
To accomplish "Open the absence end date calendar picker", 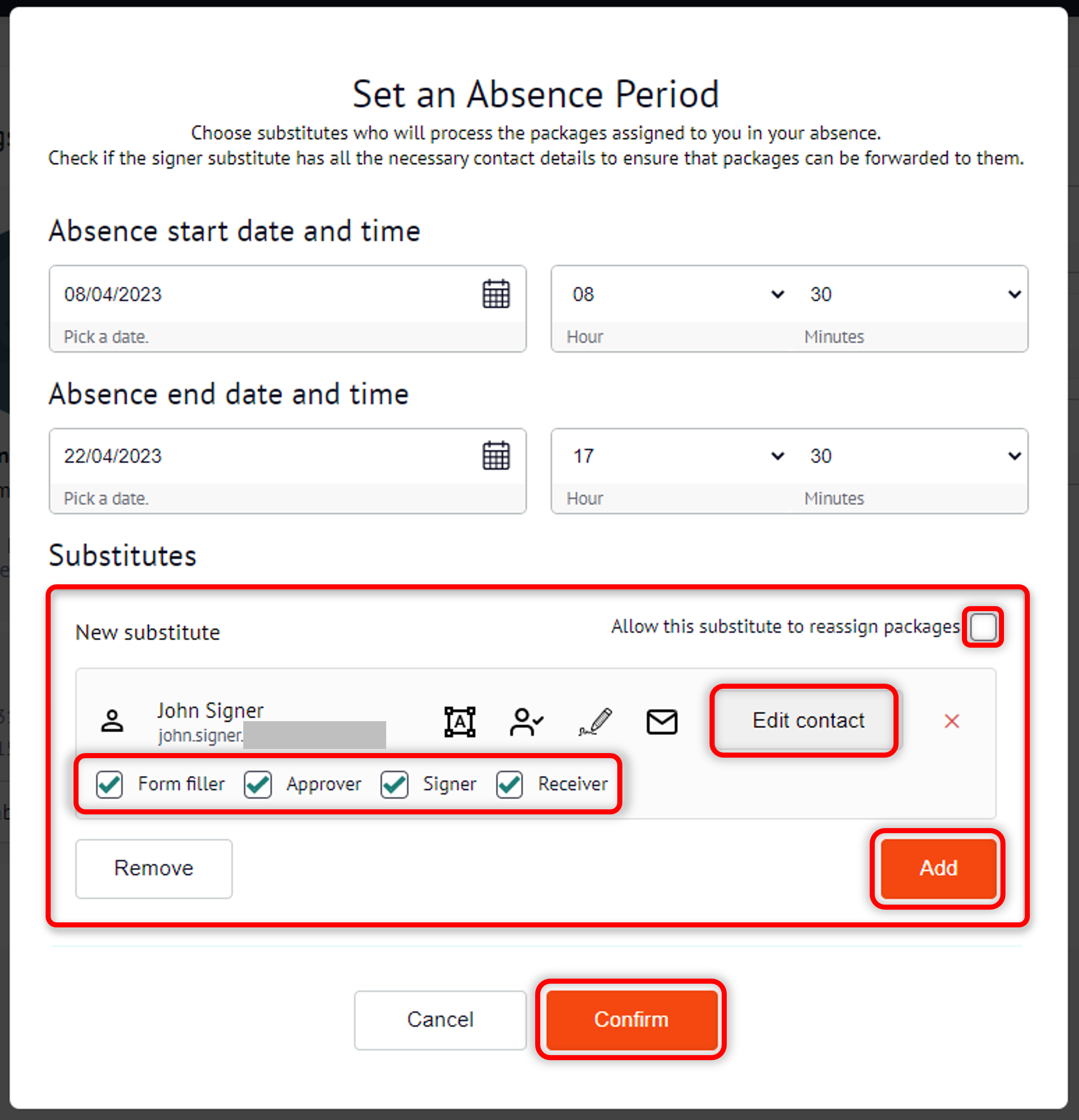I will click(x=495, y=456).
